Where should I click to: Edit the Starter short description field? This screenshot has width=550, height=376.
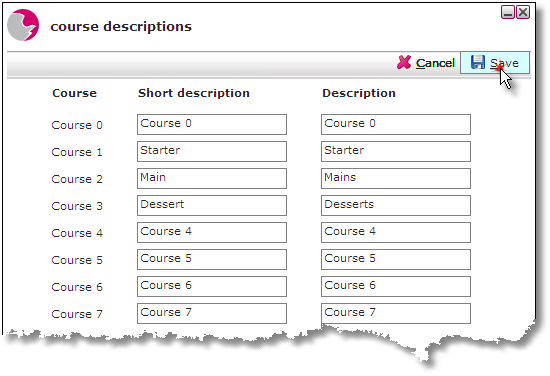[212, 151]
